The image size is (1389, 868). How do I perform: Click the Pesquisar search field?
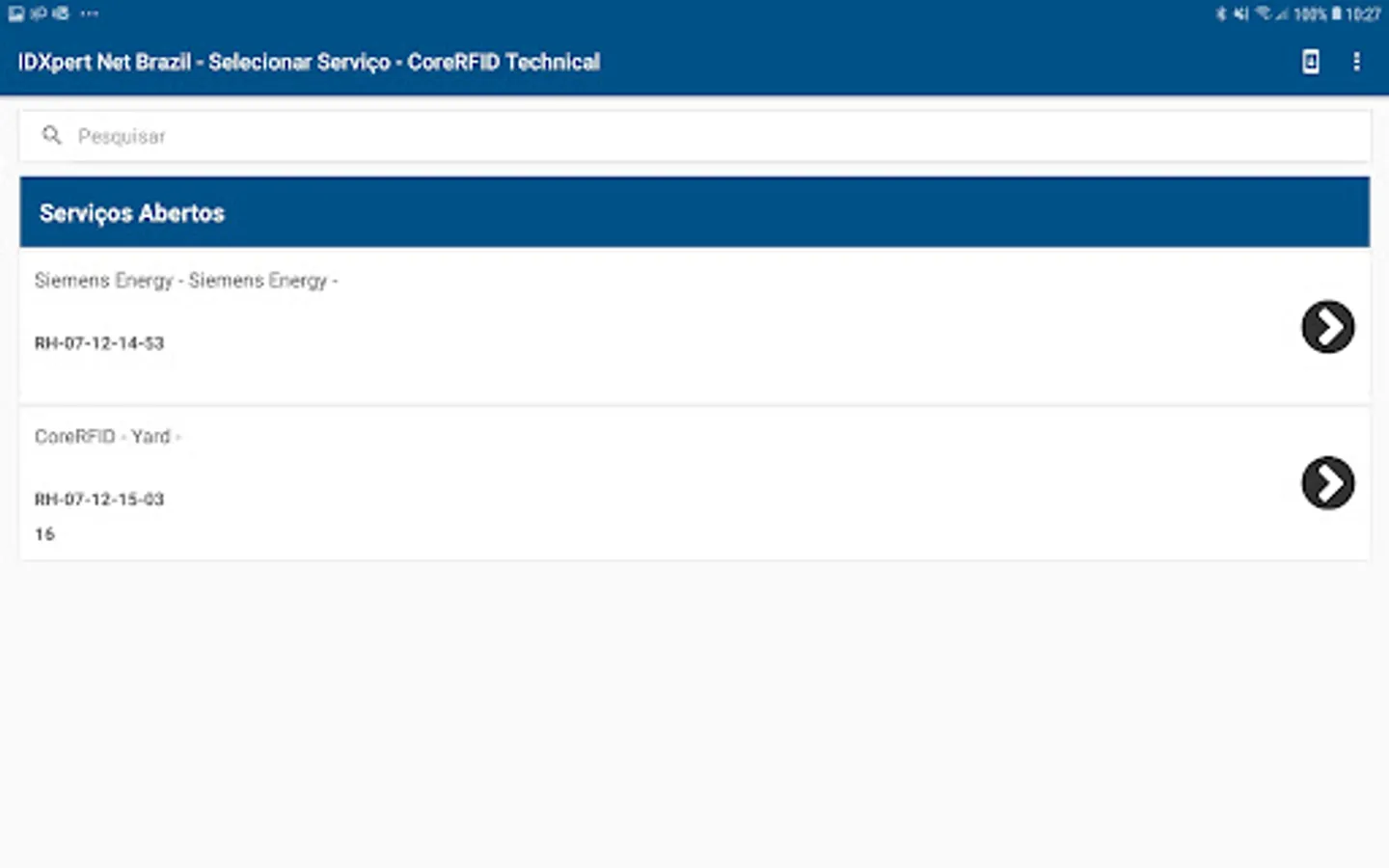(694, 136)
